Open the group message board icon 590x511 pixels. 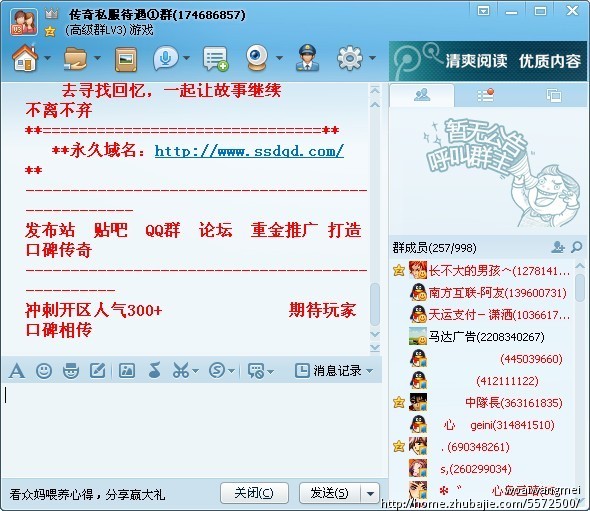[215, 59]
